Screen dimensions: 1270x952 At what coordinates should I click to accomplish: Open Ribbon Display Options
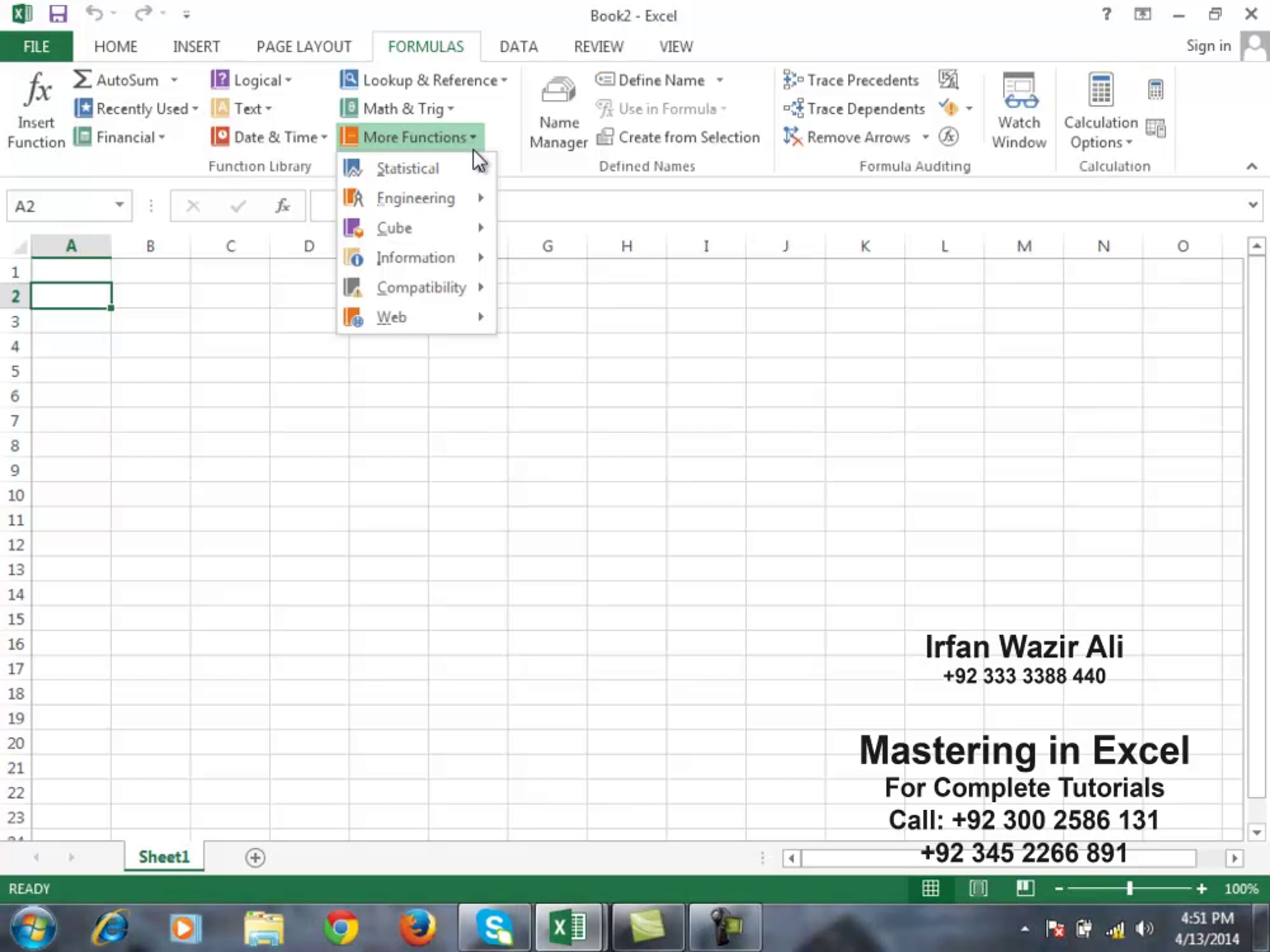point(1142,14)
